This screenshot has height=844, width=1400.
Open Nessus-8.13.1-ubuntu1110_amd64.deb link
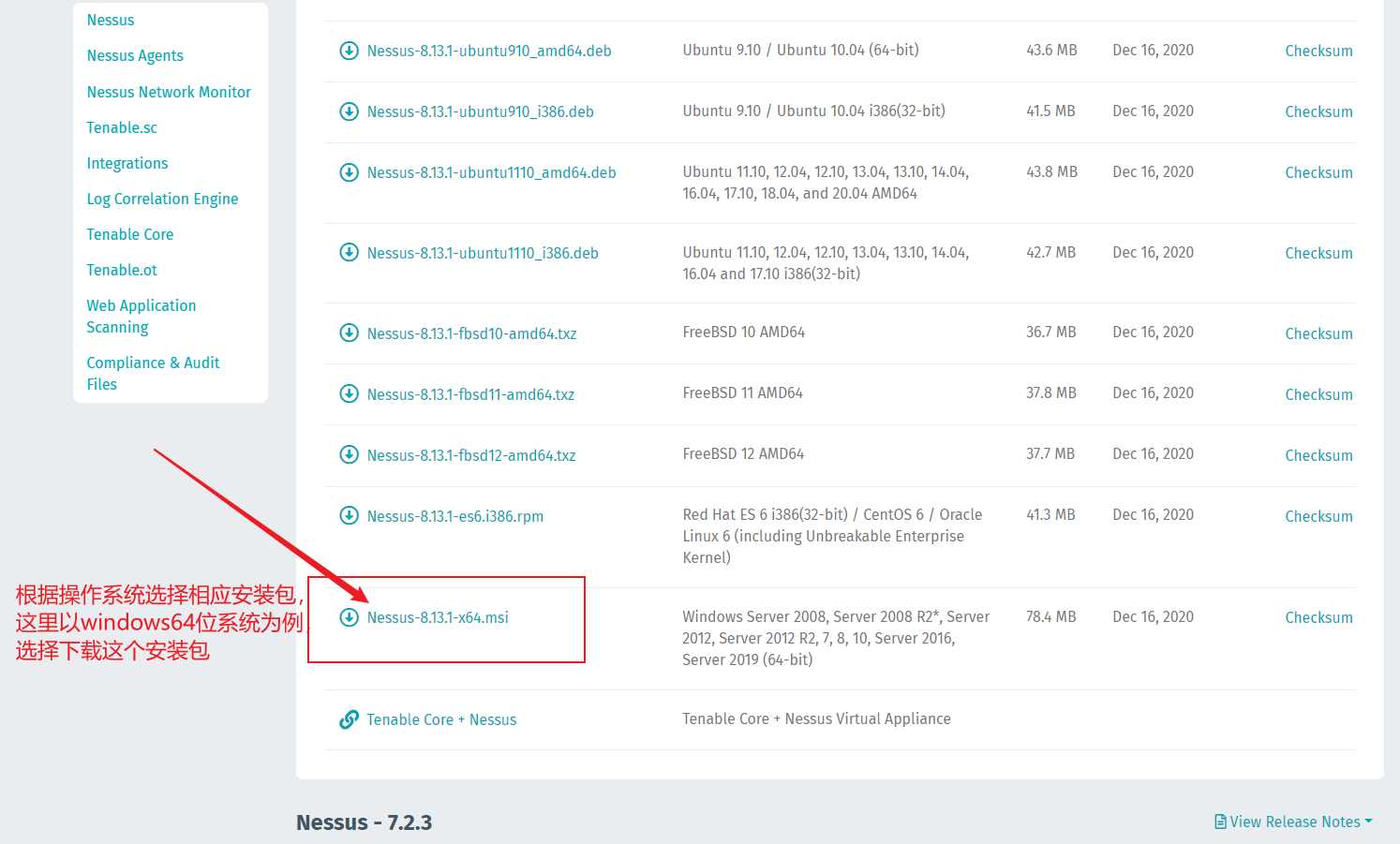pyautogui.click(x=492, y=172)
